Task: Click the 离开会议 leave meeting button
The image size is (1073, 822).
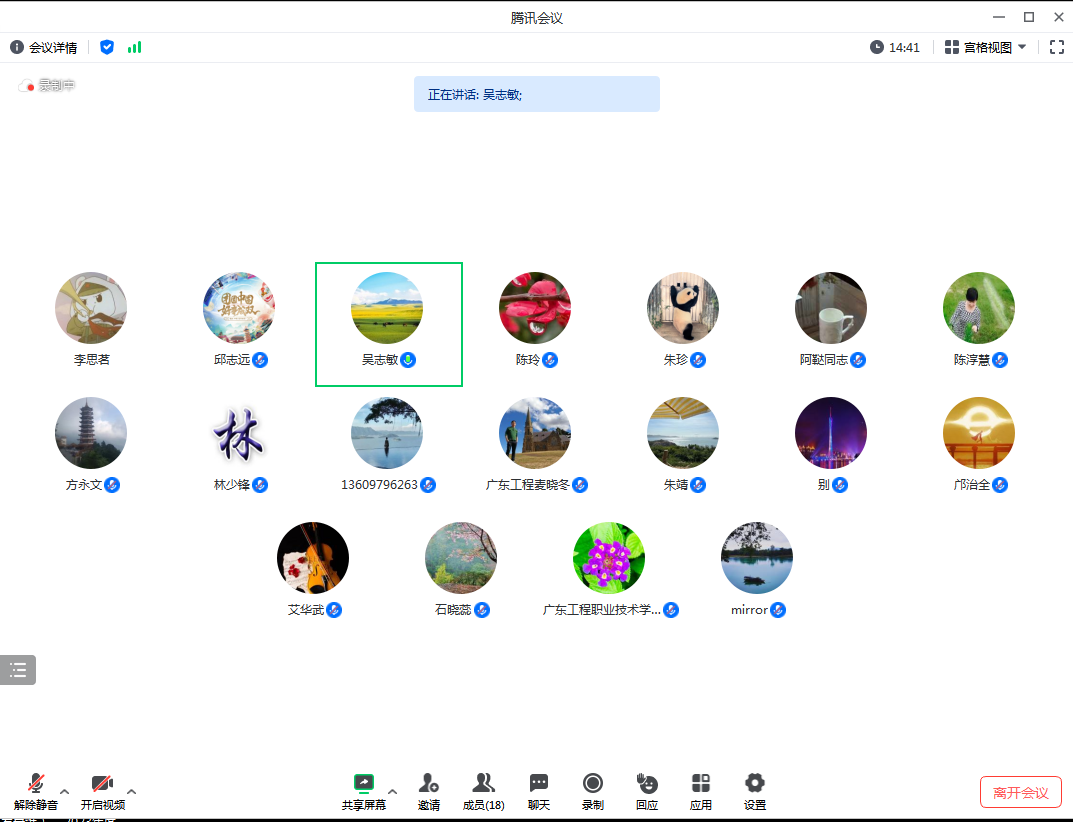Action: coord(1020,792)
